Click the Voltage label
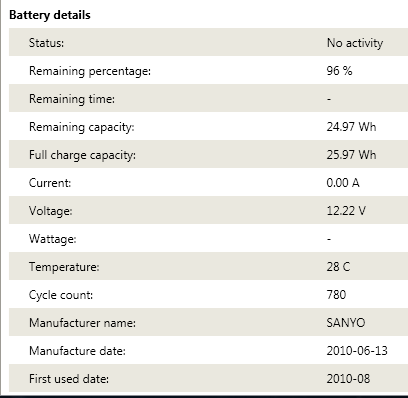Screen dimensions: 408x398 [x=51, y=211]
